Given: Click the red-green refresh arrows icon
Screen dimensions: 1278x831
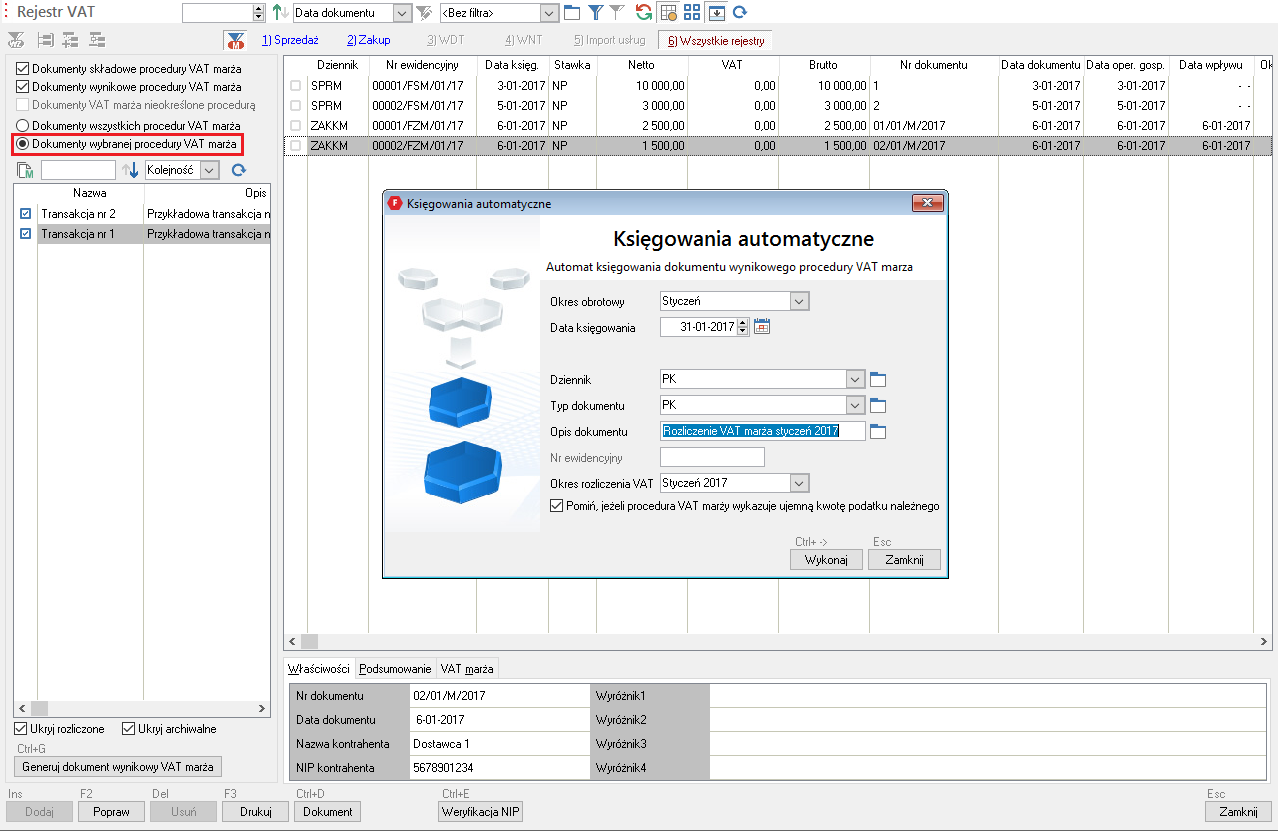Looking at the screenshot, I should click(x=644, y=13).
